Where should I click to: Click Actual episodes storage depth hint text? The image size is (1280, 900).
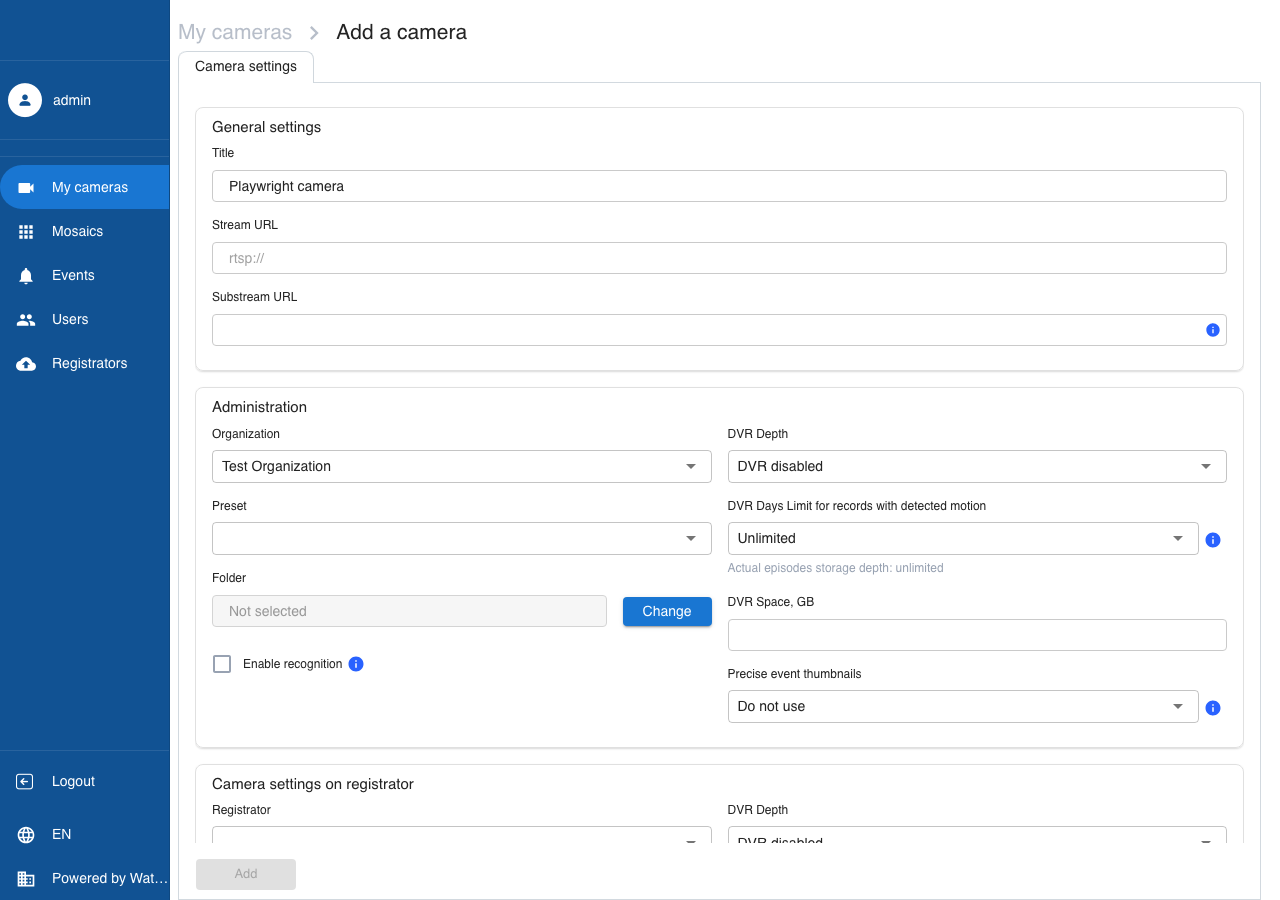pyautogui.click(x=835, y=568)
